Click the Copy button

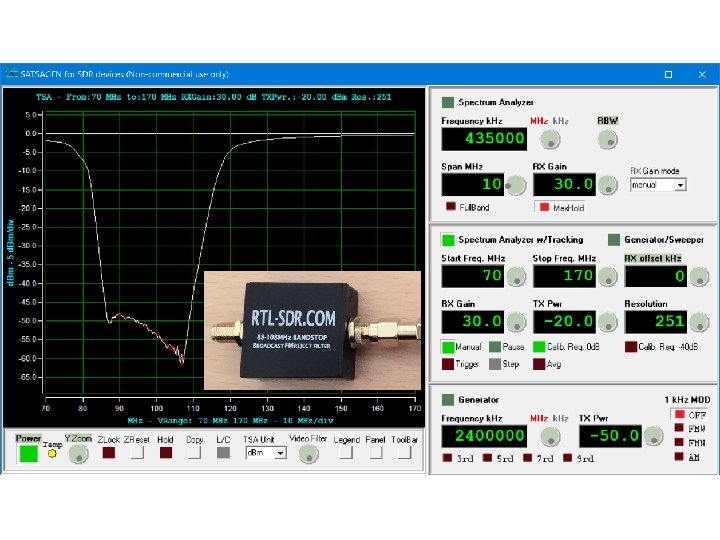coord(194,453)
